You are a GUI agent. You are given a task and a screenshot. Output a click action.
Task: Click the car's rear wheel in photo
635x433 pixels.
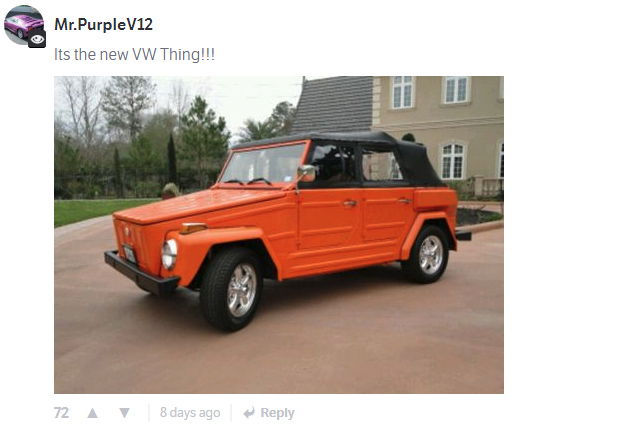[427, 254]
